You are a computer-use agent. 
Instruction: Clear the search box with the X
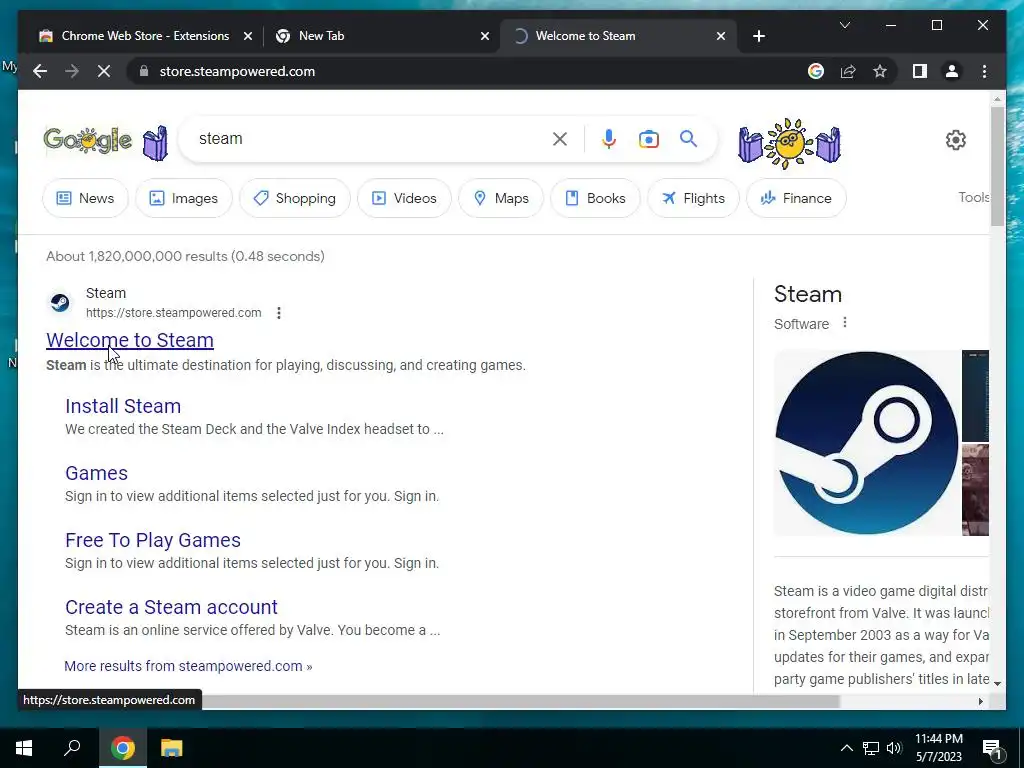pyautogui.click(x=560, y=139)
